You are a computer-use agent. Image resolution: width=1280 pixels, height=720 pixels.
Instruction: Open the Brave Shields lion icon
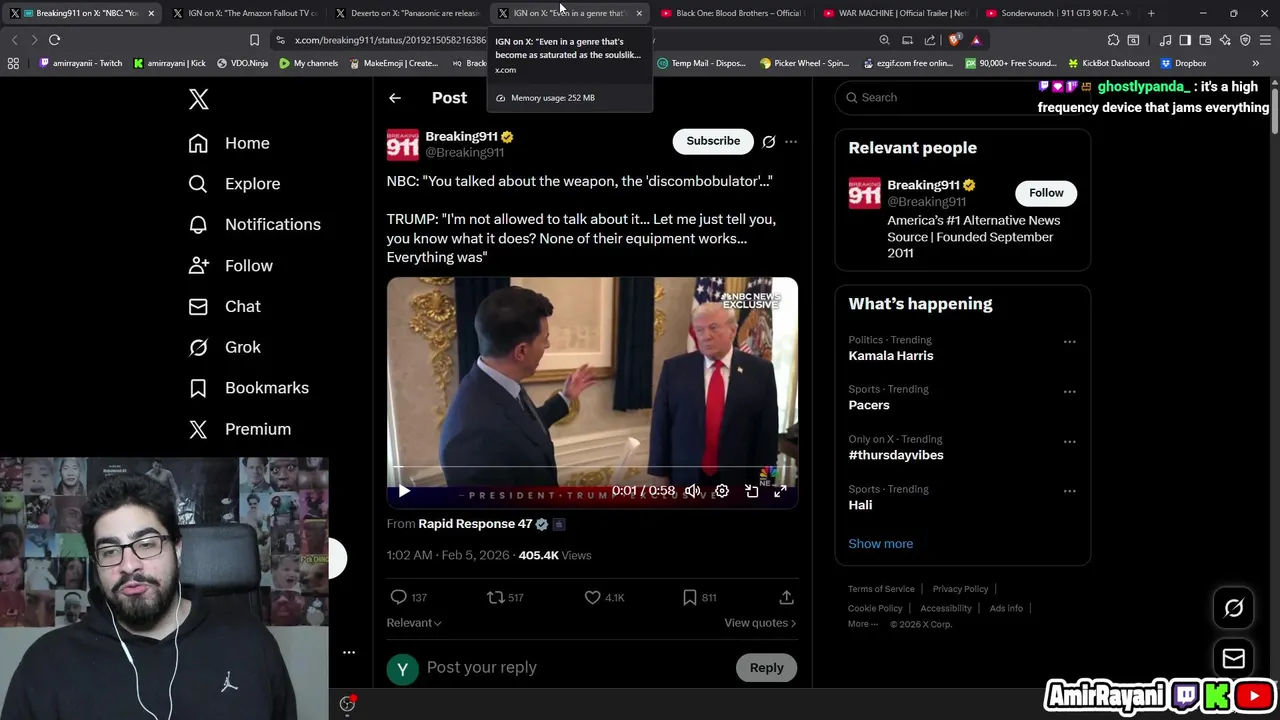point(955,40)
